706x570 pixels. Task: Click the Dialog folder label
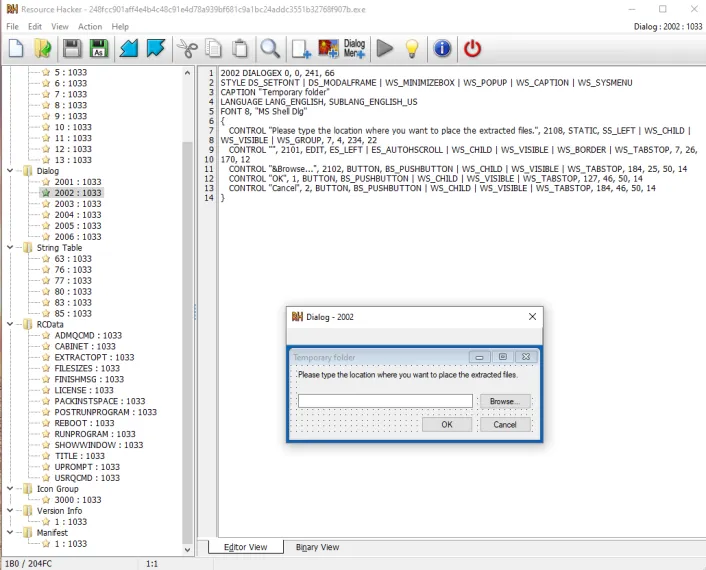click(x=48, y=171)
